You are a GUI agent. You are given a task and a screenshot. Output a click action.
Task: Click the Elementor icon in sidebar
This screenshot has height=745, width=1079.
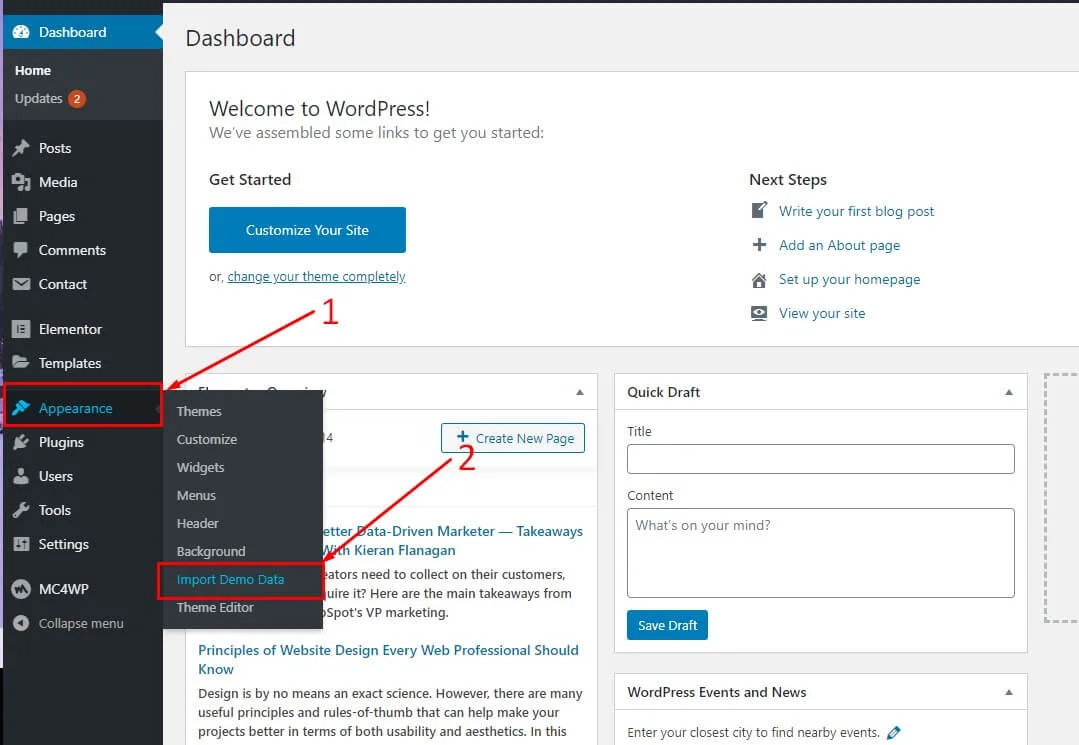click(21, 329)
